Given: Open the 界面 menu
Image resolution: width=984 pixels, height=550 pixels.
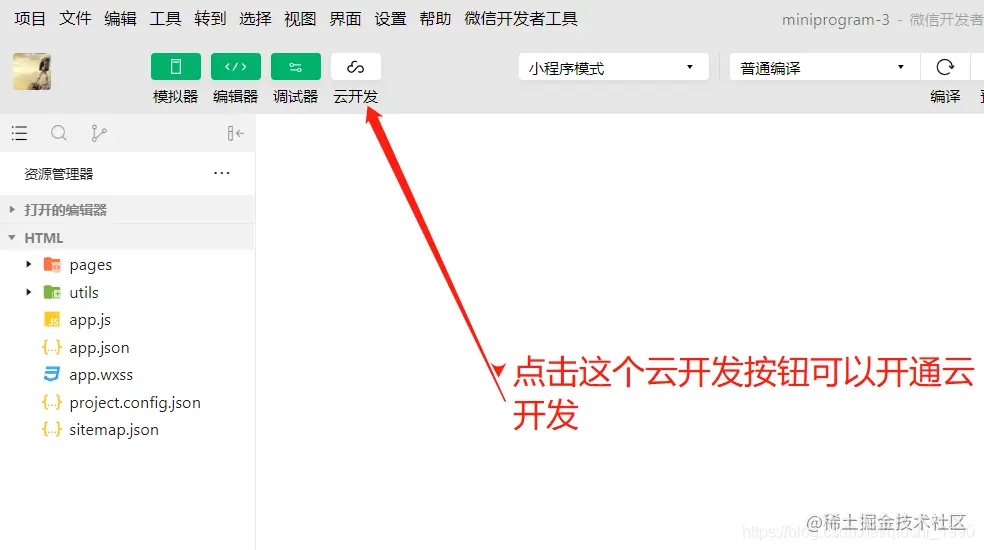Looking at the screenshot, I should click(x=345, y=19).
